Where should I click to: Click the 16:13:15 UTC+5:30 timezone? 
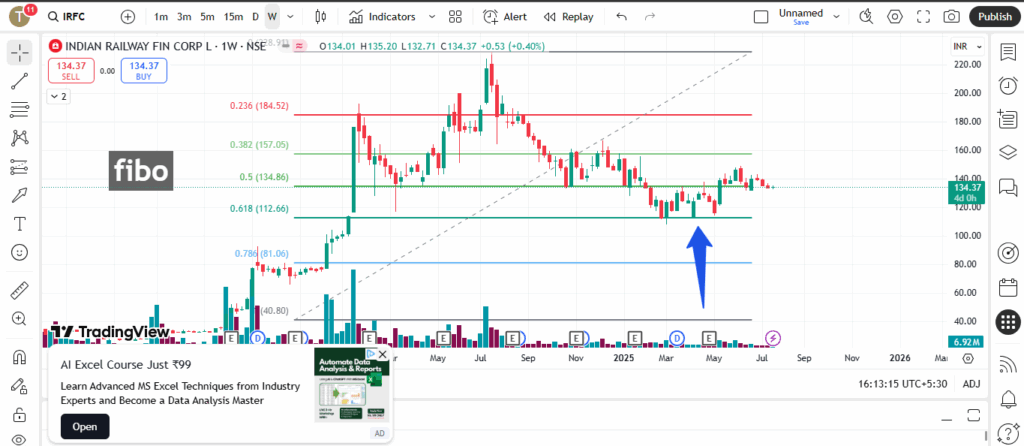click(903, 384)
